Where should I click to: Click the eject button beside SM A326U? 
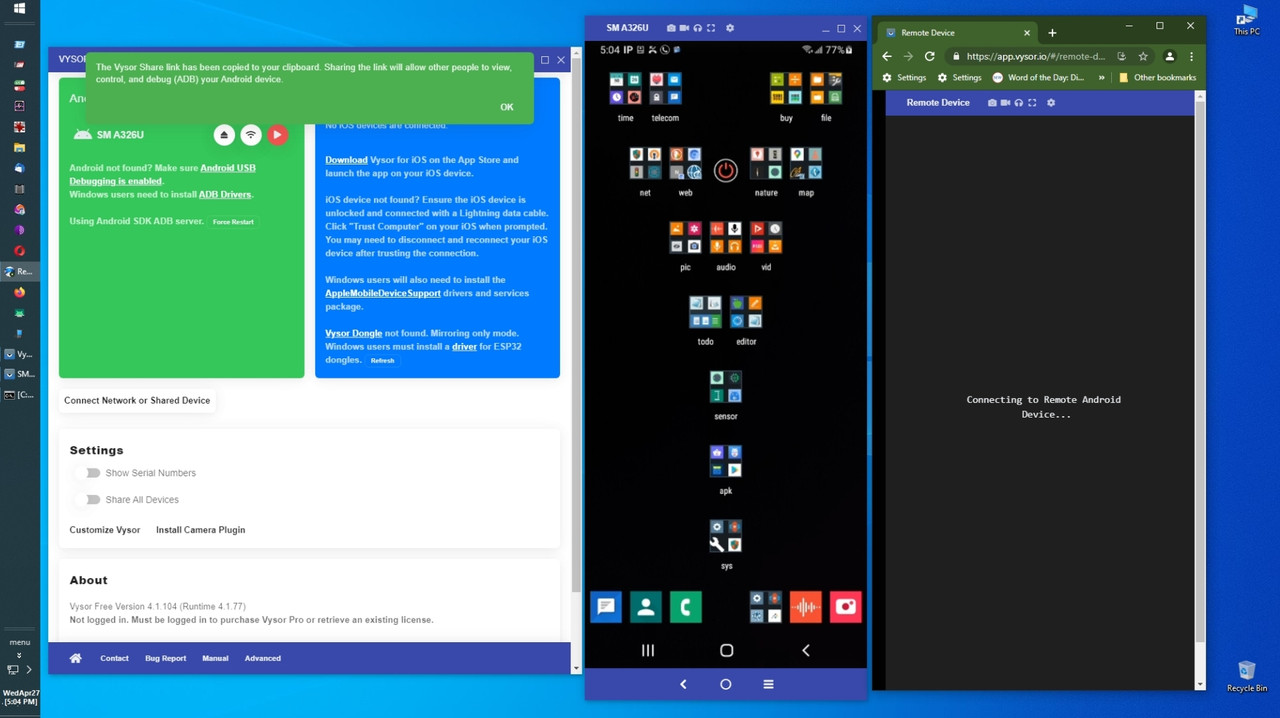(x=224, y=135)
